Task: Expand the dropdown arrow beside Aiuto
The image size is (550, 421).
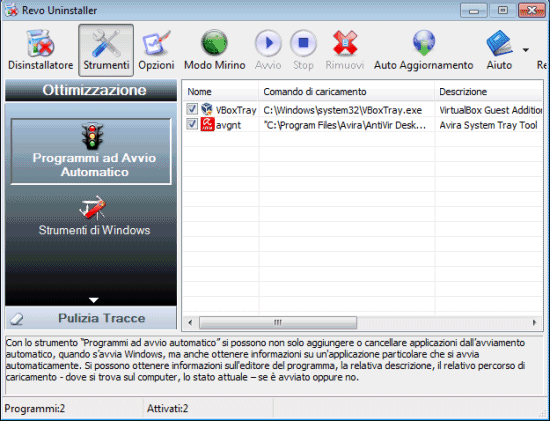Action: click(x=525, y=50)
